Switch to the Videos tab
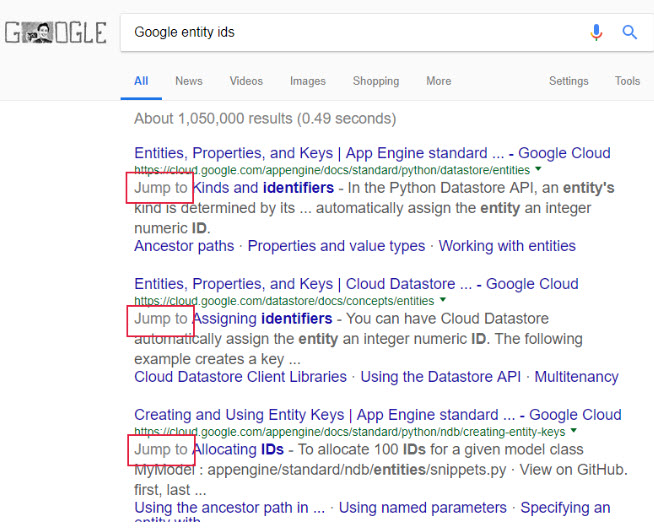This screenshot has height=531, width=654. (x=246, y=81)
